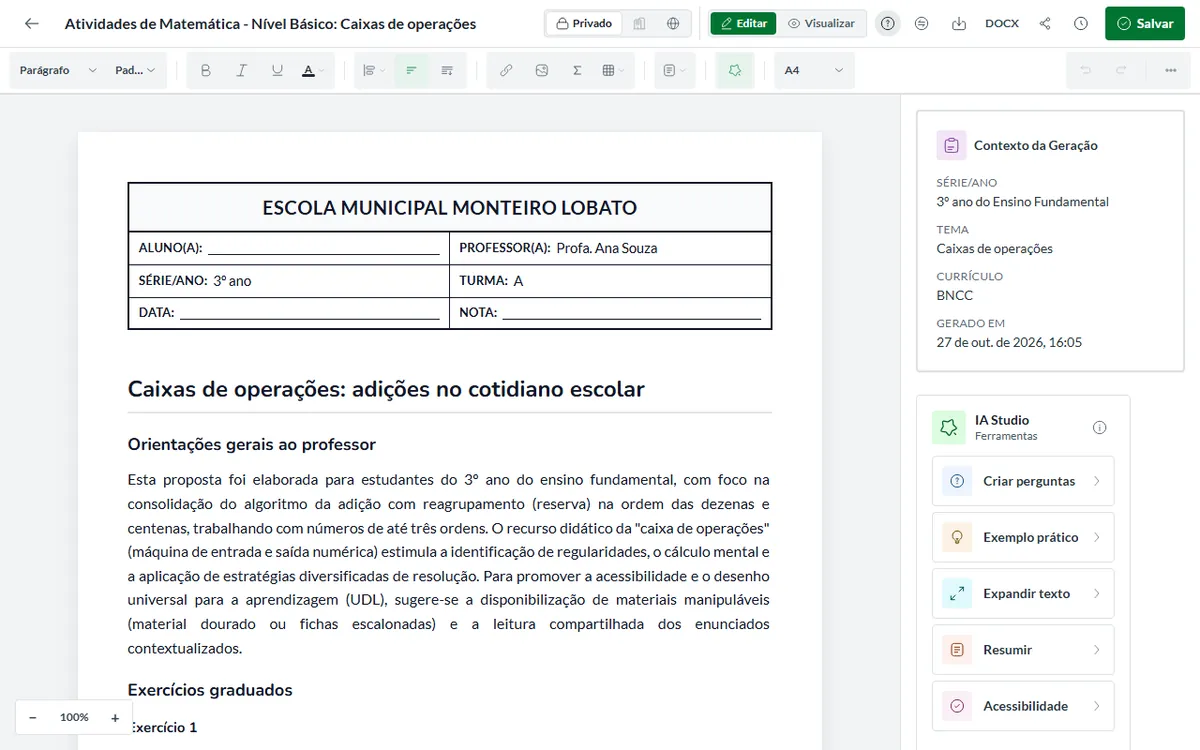The height and width of the screenshot is (750, 1200).
Task: Open IA Studio info icon
Action: pos(1100,427)
